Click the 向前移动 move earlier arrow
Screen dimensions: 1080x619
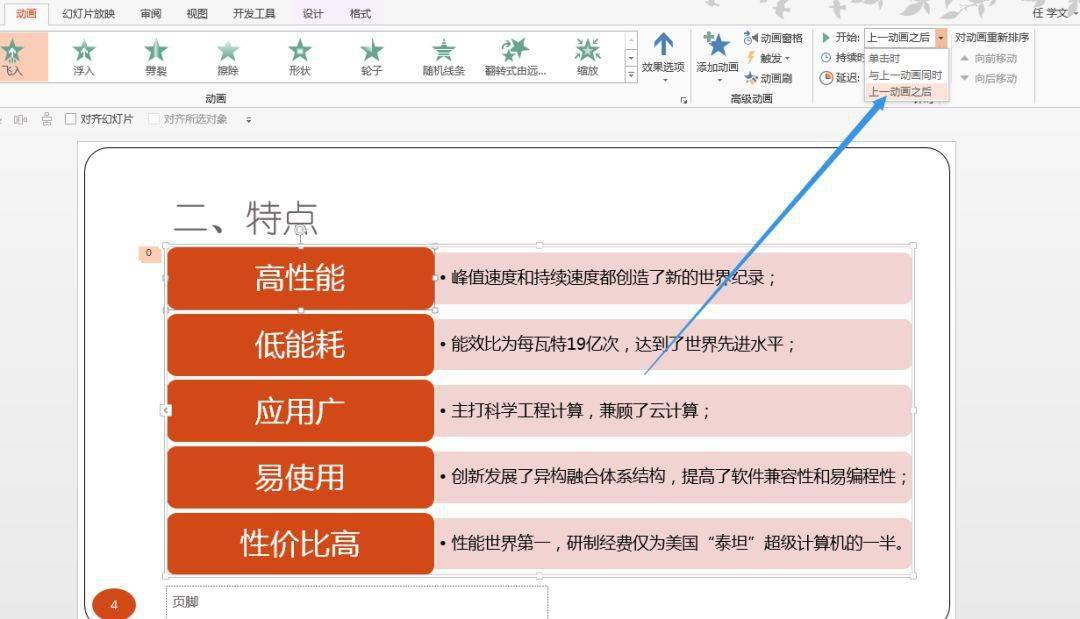pos(989,59)
